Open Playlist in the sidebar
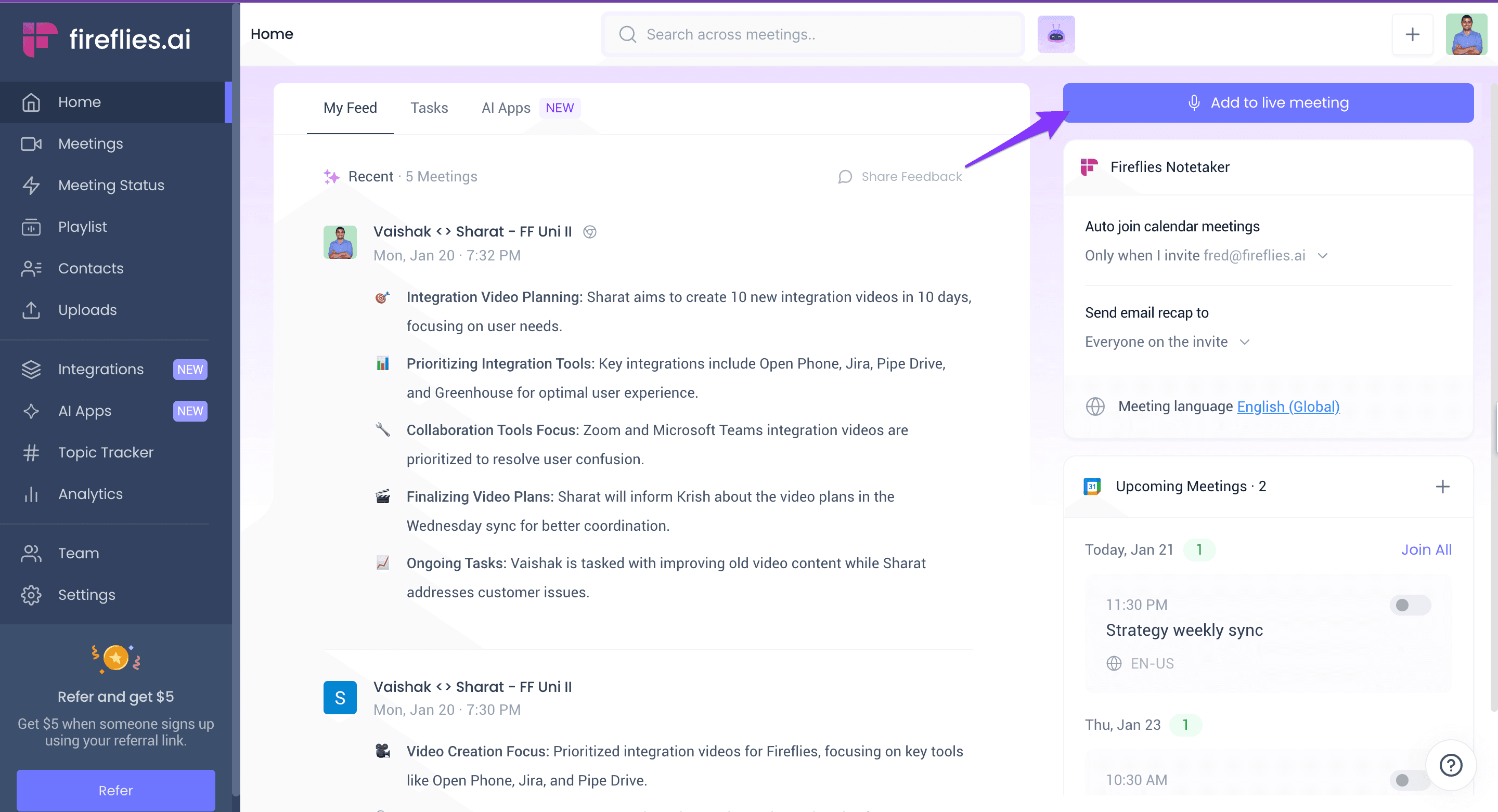This screenshot has width=1498, height=812. coord(115,227)
